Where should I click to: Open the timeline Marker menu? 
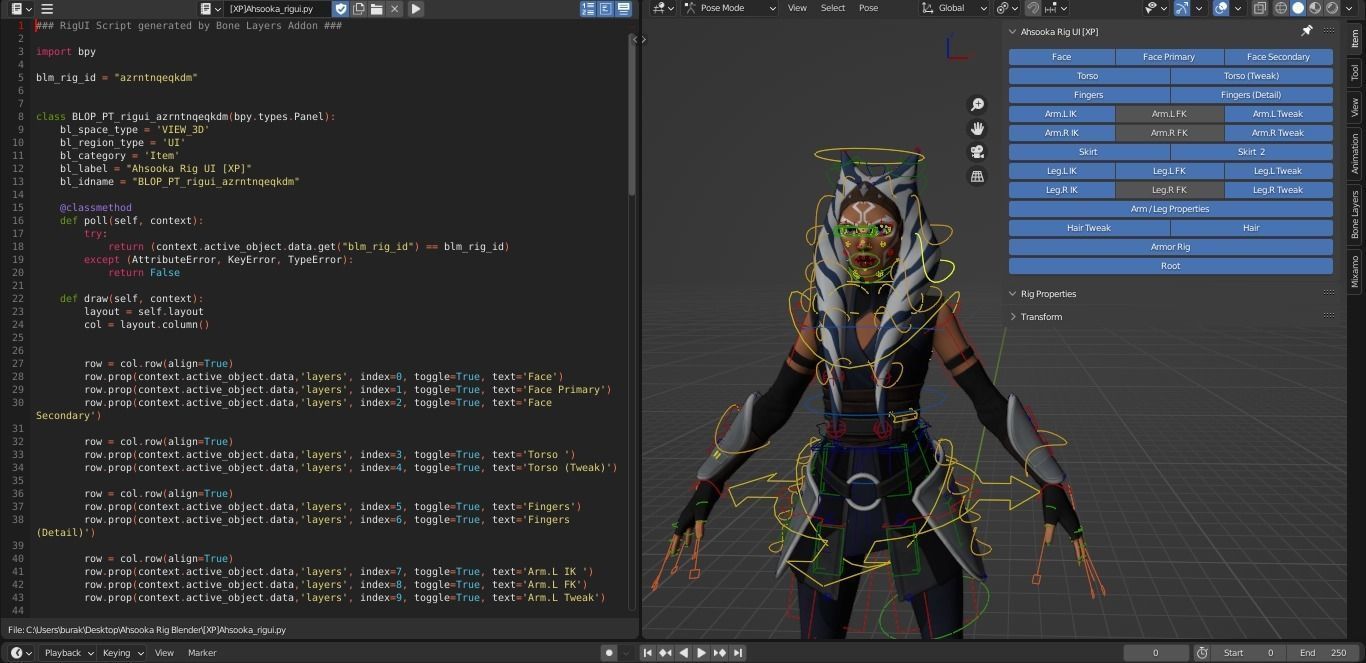coord(202,653)
